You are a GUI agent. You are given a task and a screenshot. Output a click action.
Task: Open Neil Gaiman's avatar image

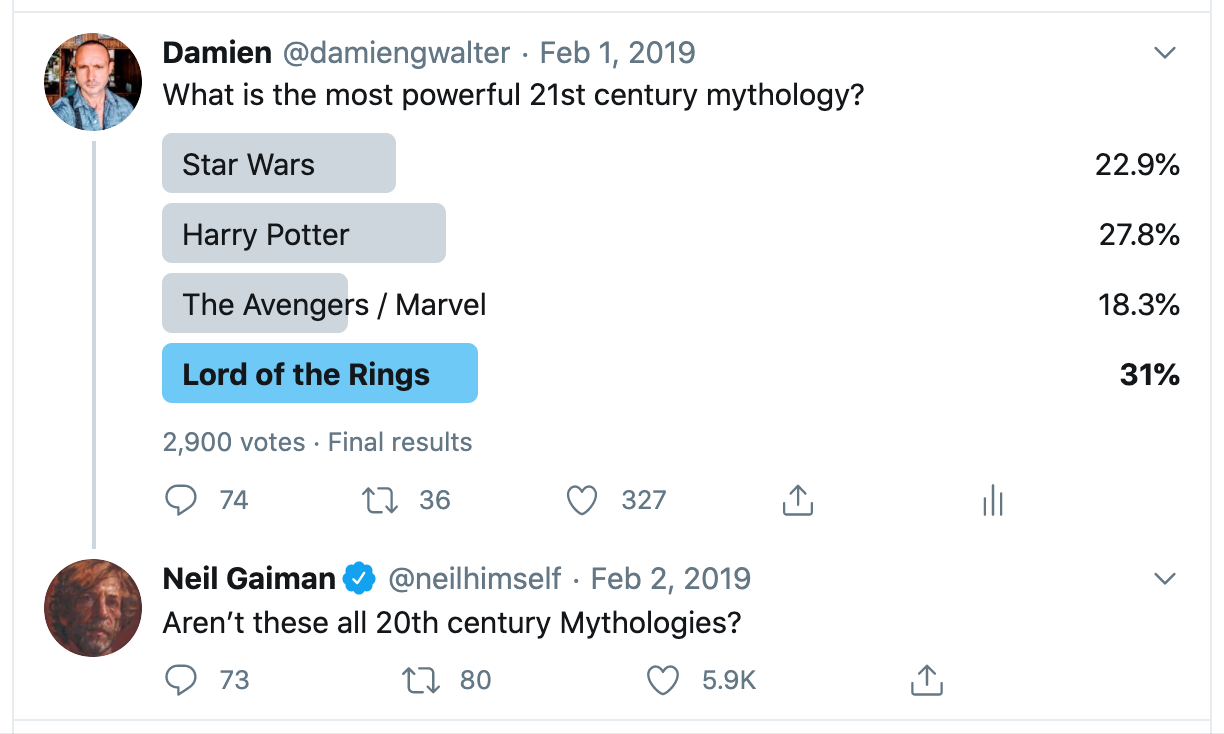click(x=93, y=608)
